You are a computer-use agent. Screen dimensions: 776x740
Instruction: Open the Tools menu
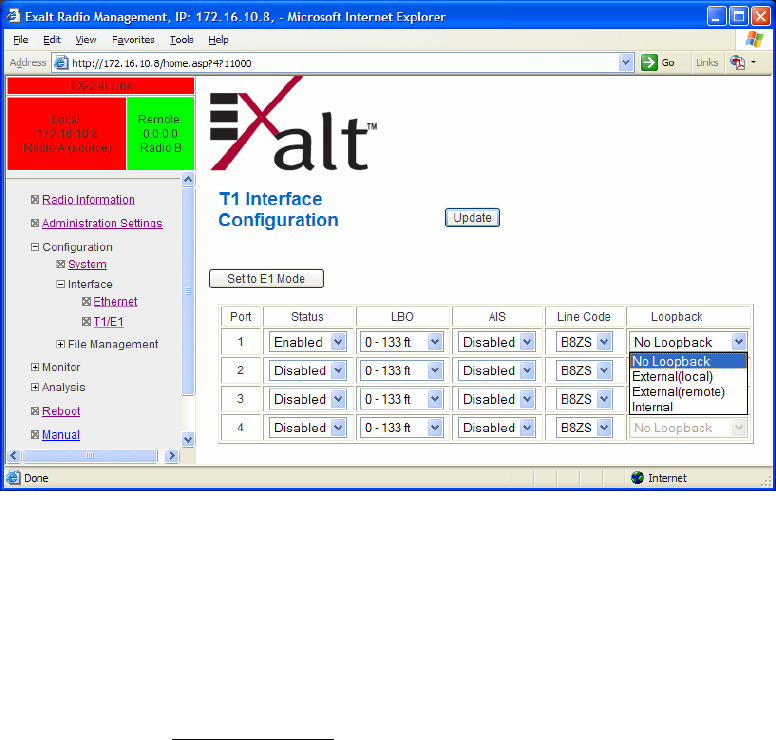tap(182, 40)
